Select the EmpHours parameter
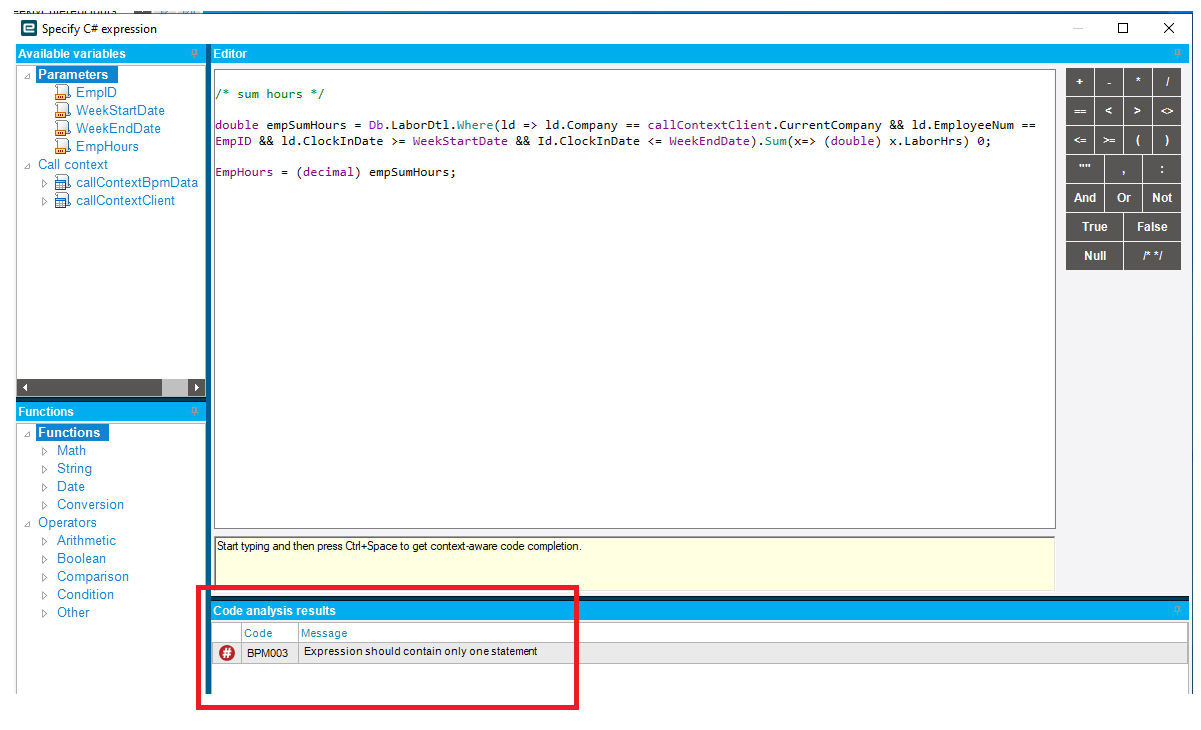Viewport: 1201px width, 730px height. coord(107,146)
